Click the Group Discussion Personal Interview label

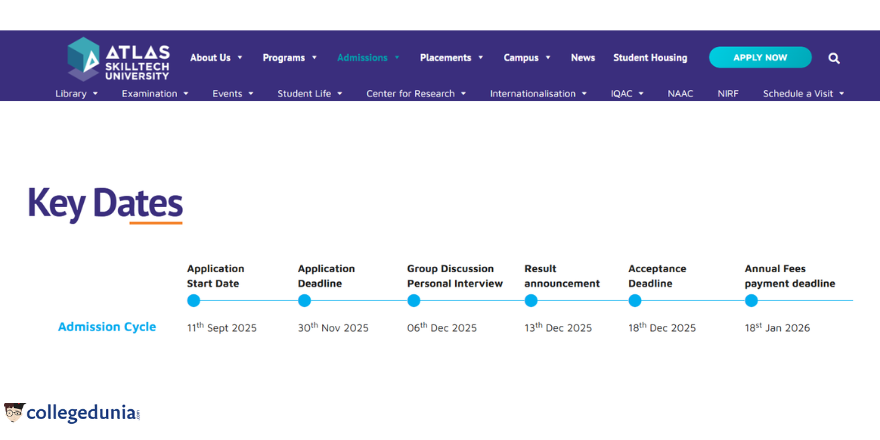click(x=455, y=276)
